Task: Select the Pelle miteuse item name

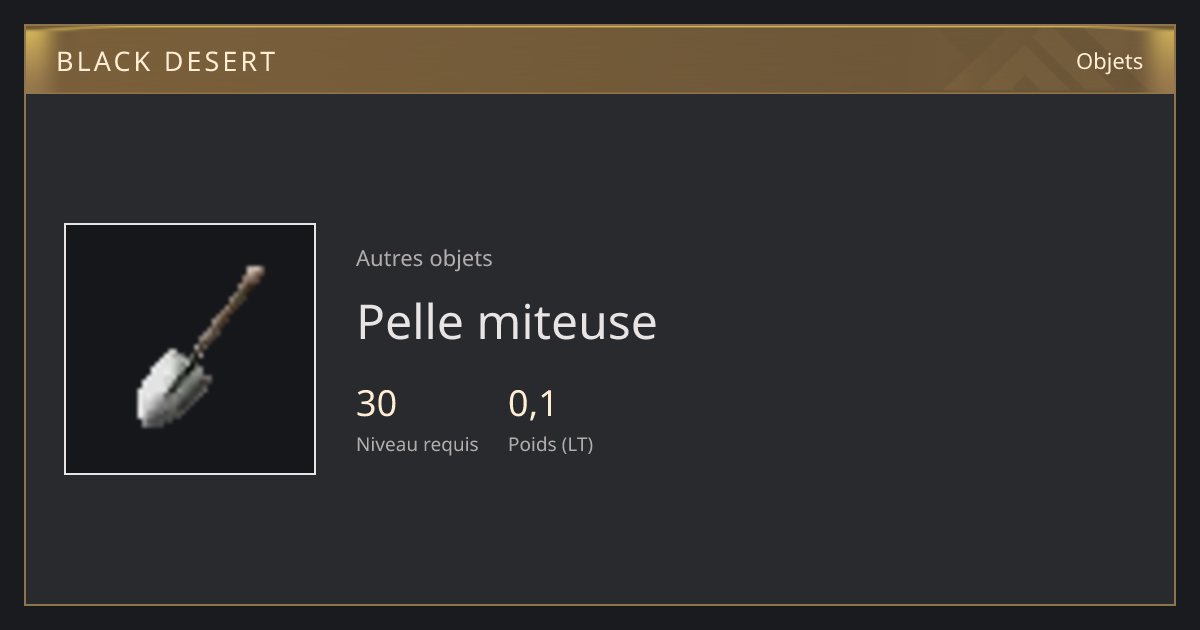Action: (507, 322)
